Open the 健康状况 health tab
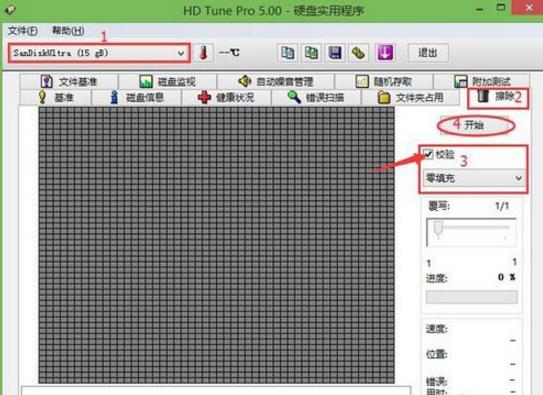The height and width of the screenshot is (395, 543). [x=226, y=97]
